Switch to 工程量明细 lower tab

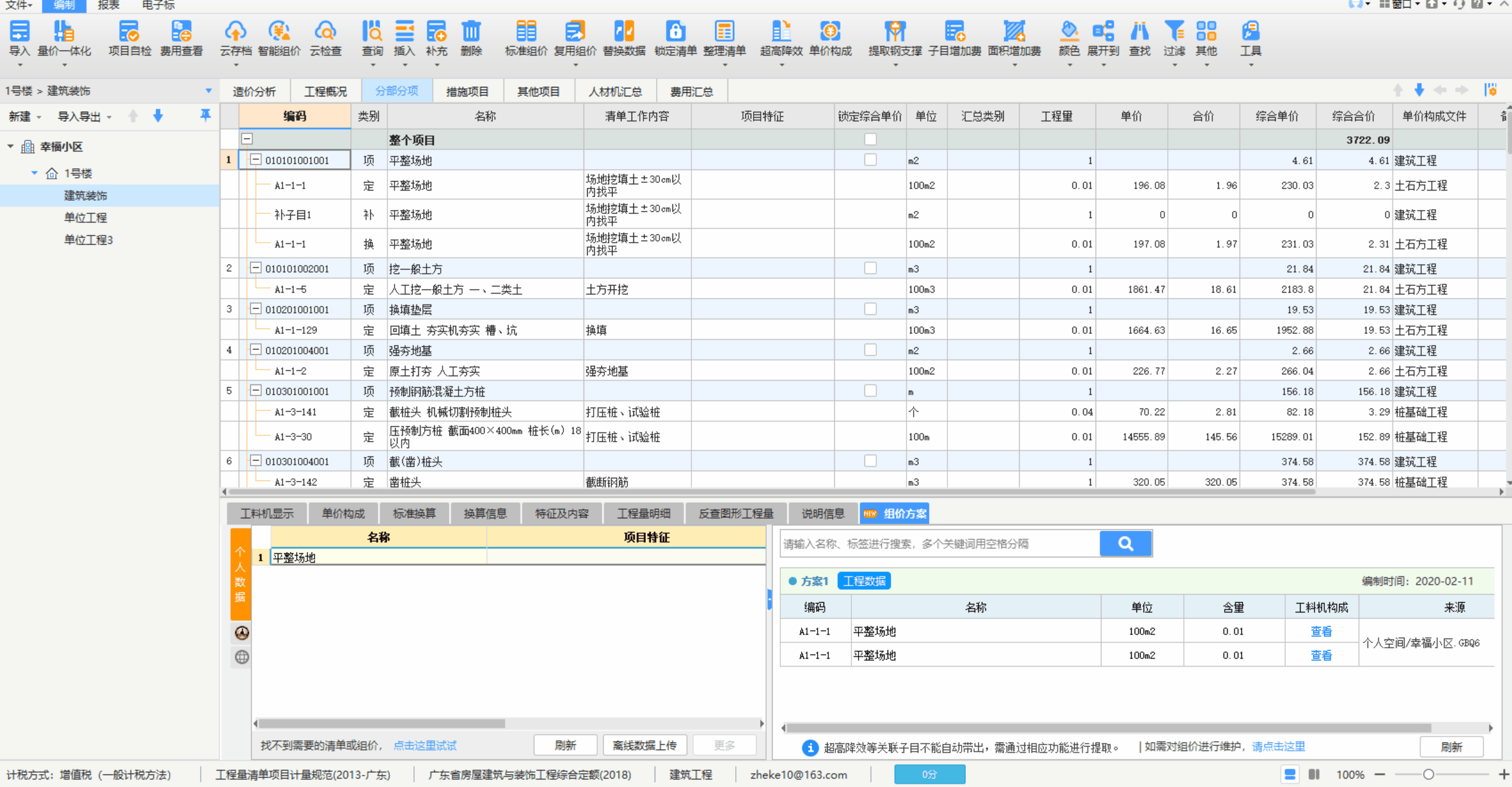643,513
